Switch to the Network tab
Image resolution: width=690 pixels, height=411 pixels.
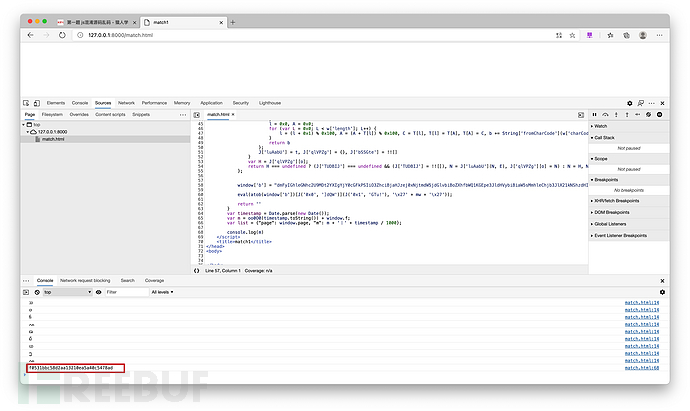tap(126, 103)
